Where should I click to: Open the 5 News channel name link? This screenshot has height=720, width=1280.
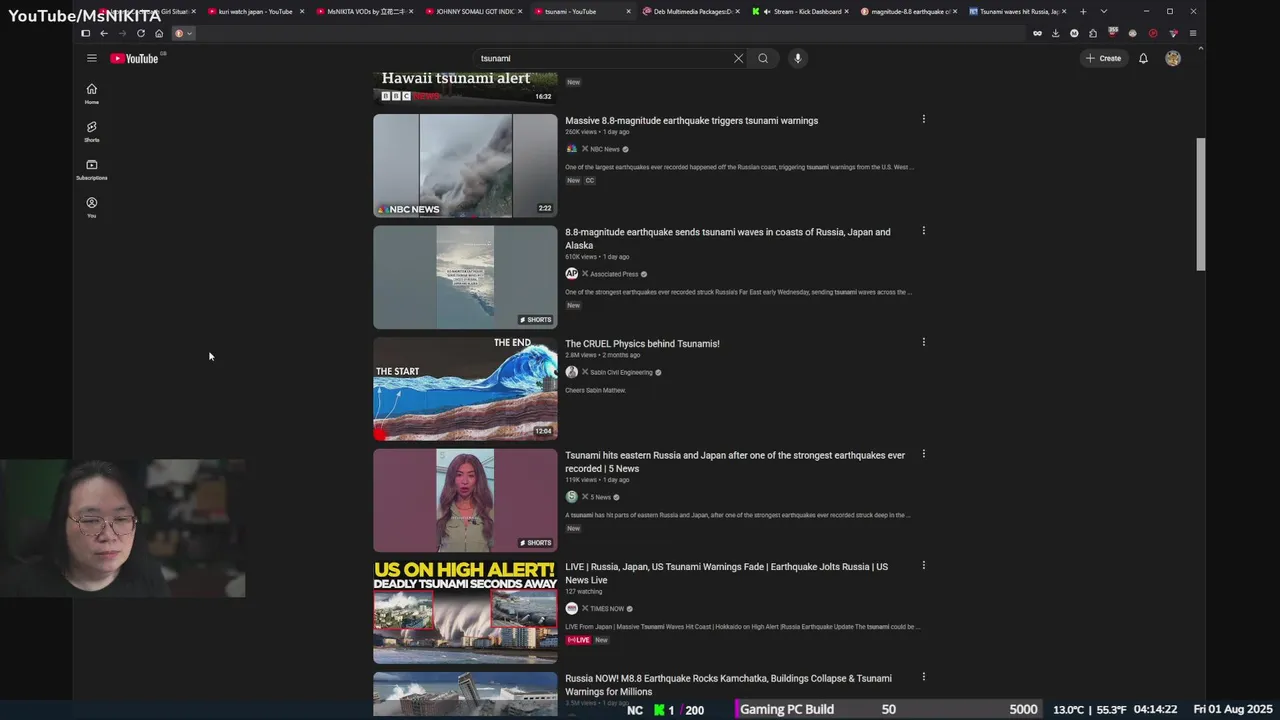pyautogui.click(x=600, y=497)
